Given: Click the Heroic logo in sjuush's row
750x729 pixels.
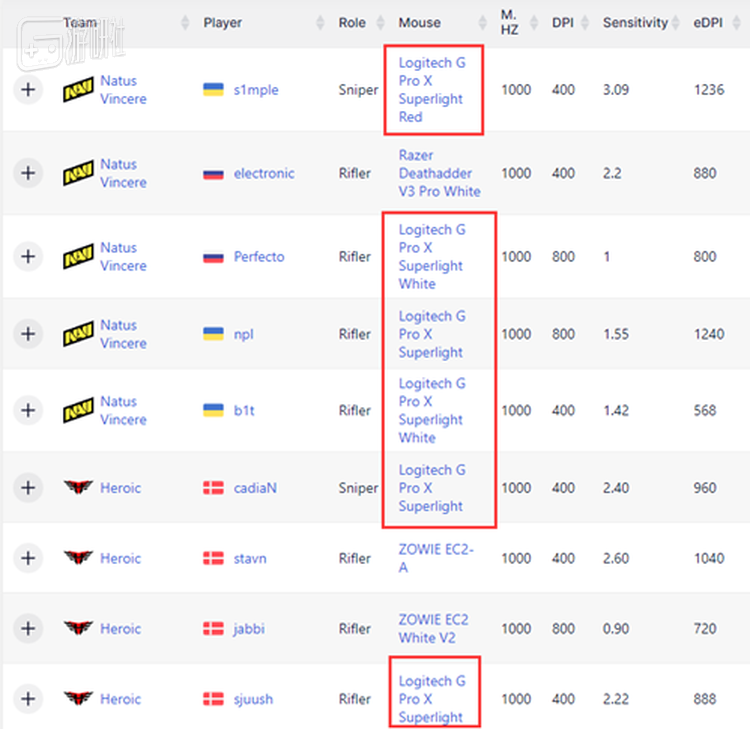Looking at the screenshot, I should click(78, 698).
